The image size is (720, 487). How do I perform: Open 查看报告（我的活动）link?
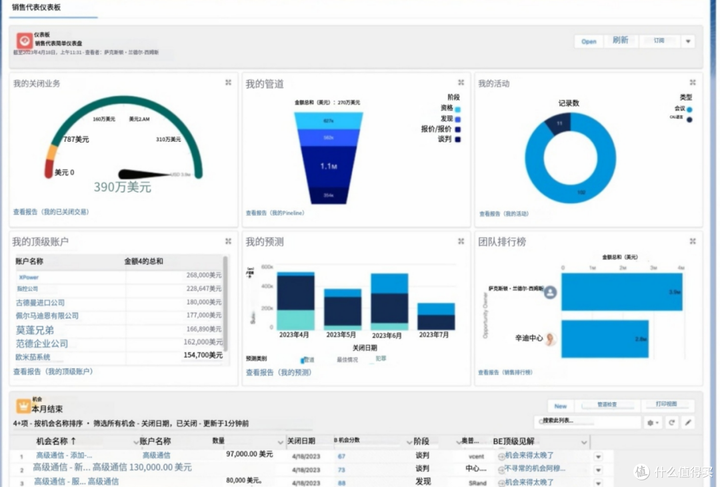click(504, 214)
